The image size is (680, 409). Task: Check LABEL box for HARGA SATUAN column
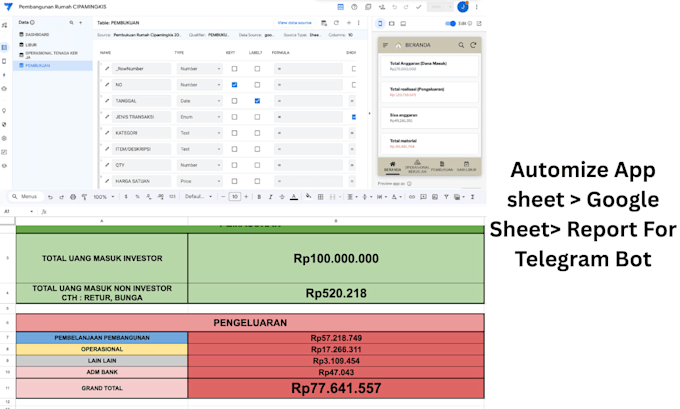(x=257, y=181)
